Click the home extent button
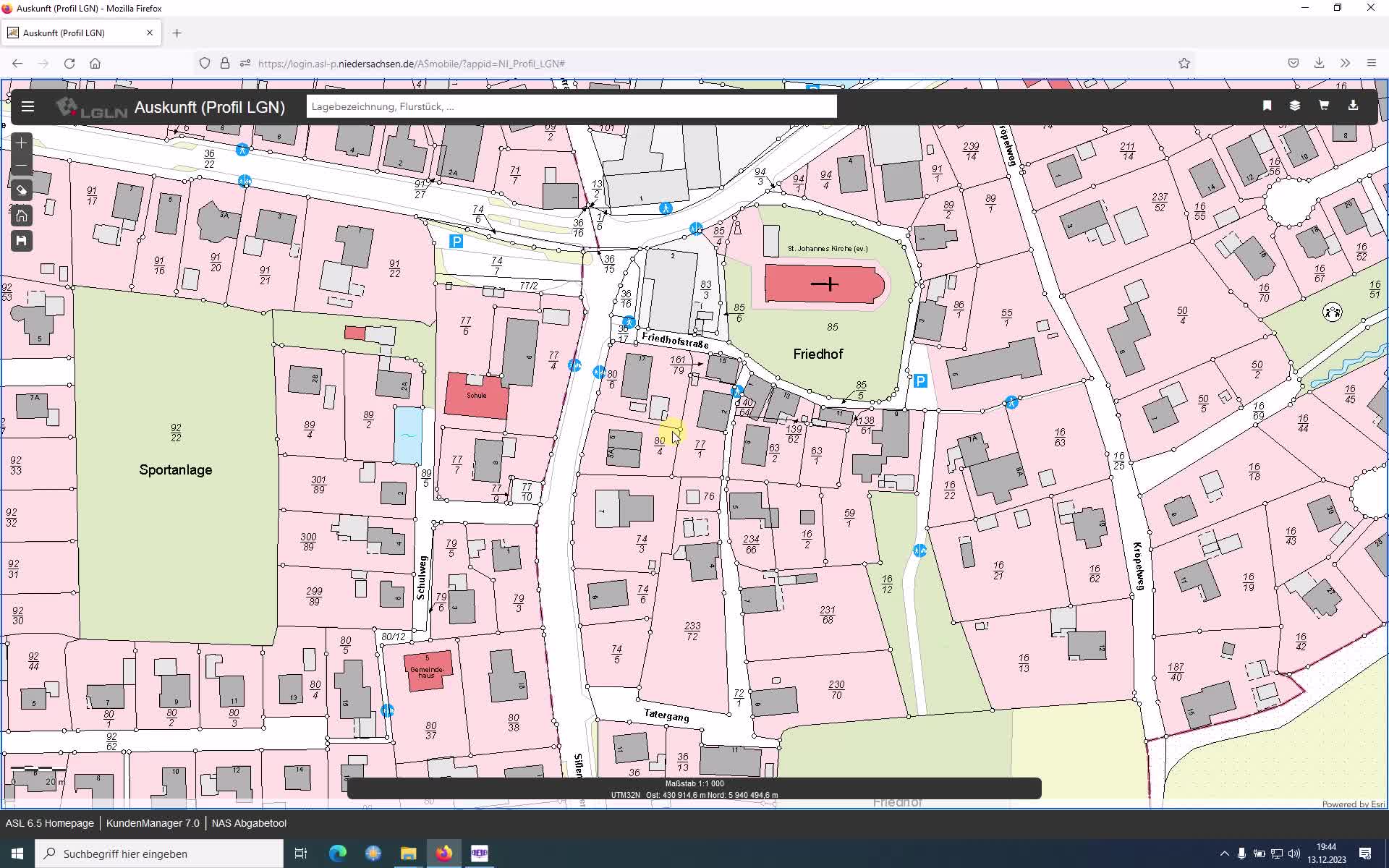Viewport: 1389px width, 868px height. click(x=22, y=216)
